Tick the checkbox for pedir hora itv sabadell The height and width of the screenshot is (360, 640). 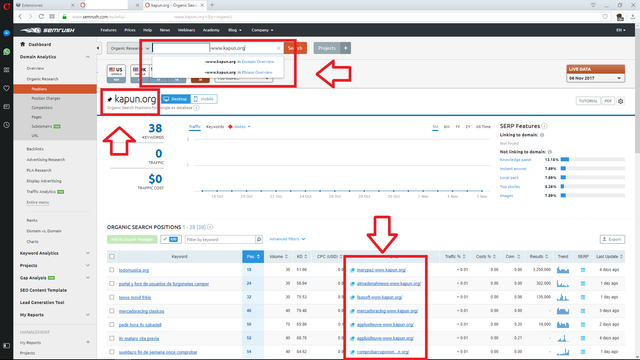click(x=111, y=324)
